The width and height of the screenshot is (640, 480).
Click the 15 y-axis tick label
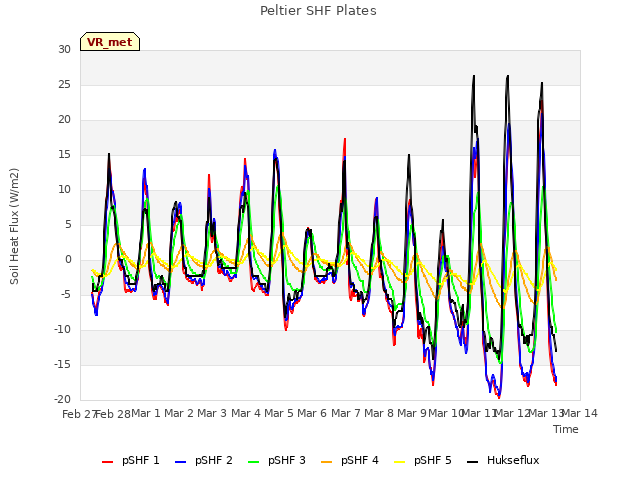tap(64, 155)
